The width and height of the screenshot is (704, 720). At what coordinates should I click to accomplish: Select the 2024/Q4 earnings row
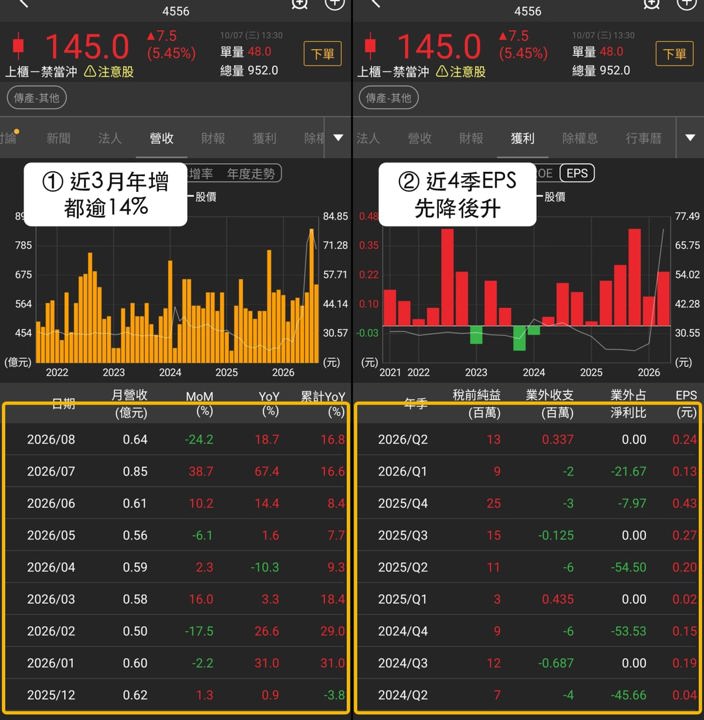pyautogui.click(x=529, y=631)
